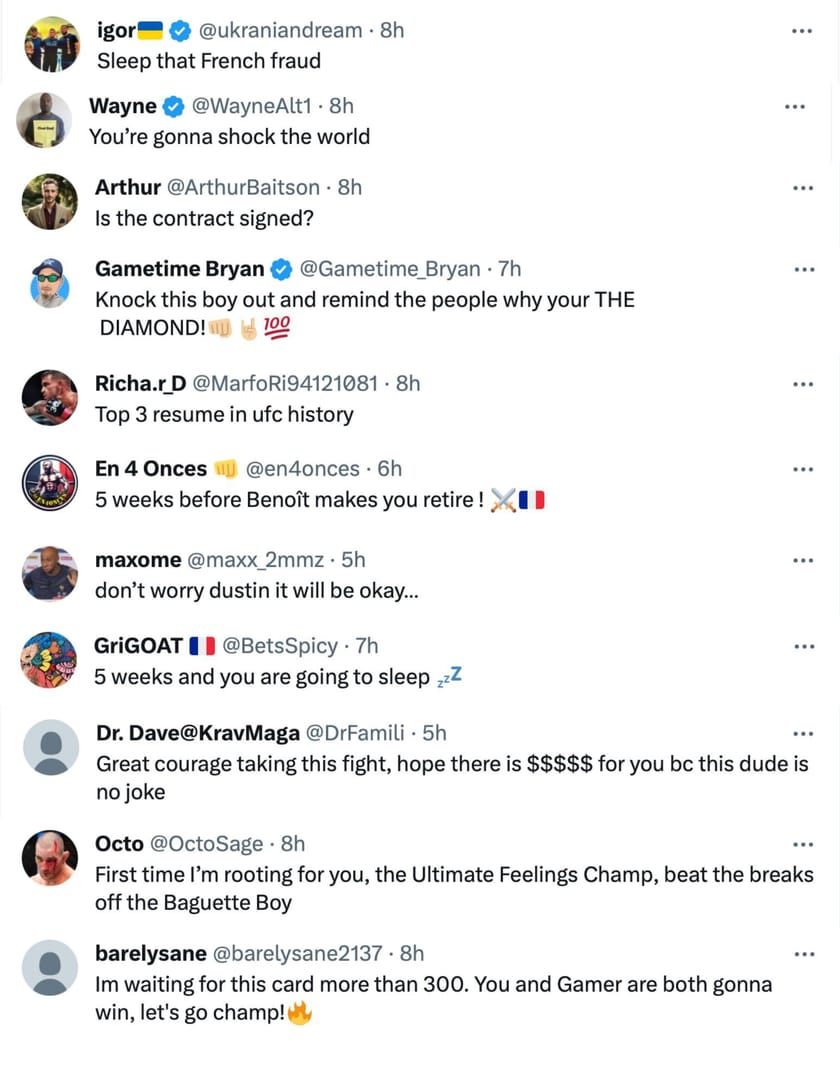Click maxome's display name
Viewport: 840px width, 1087px height.
(138, 559)
